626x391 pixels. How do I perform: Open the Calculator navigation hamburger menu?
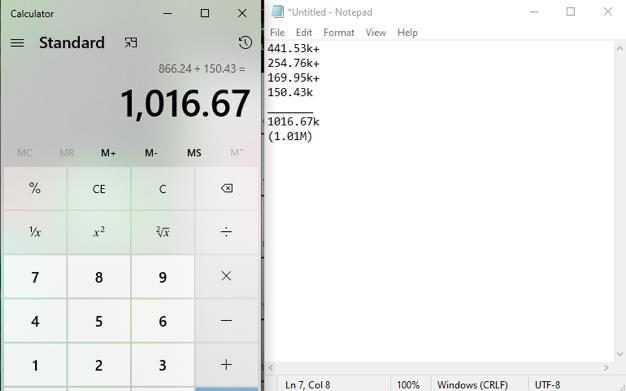pyautogui.click(x=17, y=43)
